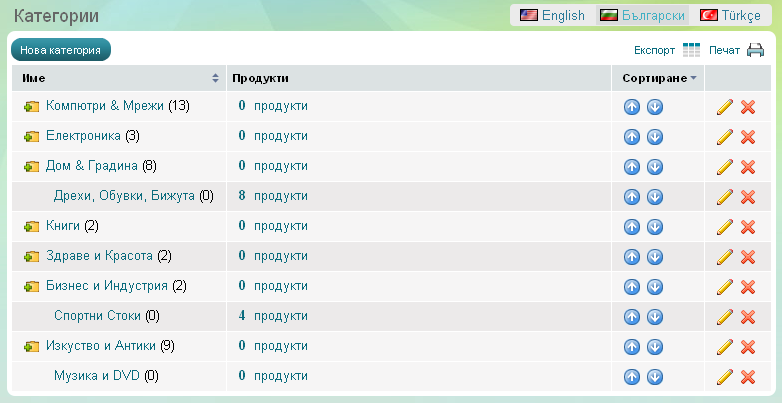The image size is (782, 403).
Task: Open the Електроника category link
Action: click(83, 136)
